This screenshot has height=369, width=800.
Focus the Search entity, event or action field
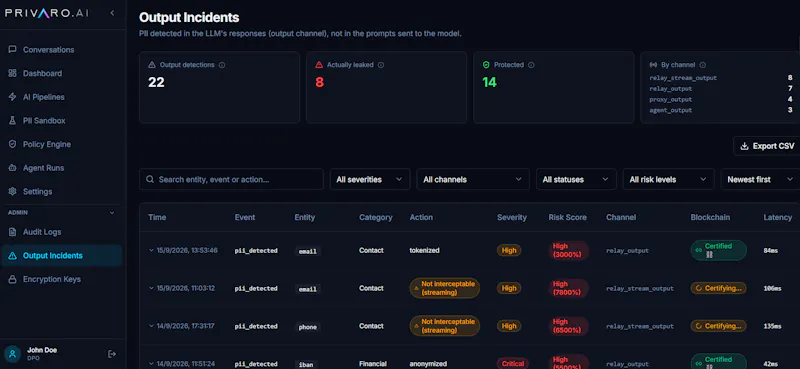231,180
